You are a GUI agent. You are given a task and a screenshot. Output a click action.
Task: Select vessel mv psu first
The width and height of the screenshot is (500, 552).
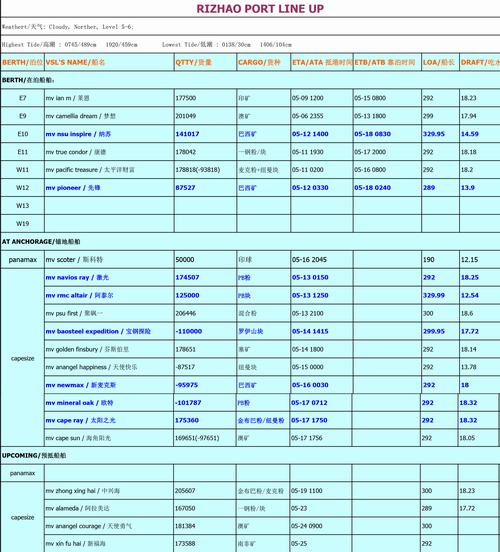[x=74, y=314]
